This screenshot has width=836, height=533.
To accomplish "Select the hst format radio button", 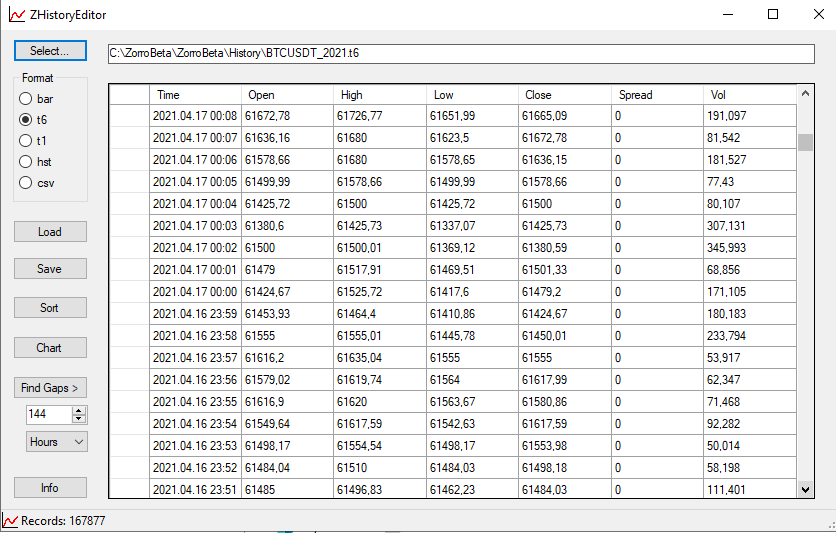I will coord(26,161).
